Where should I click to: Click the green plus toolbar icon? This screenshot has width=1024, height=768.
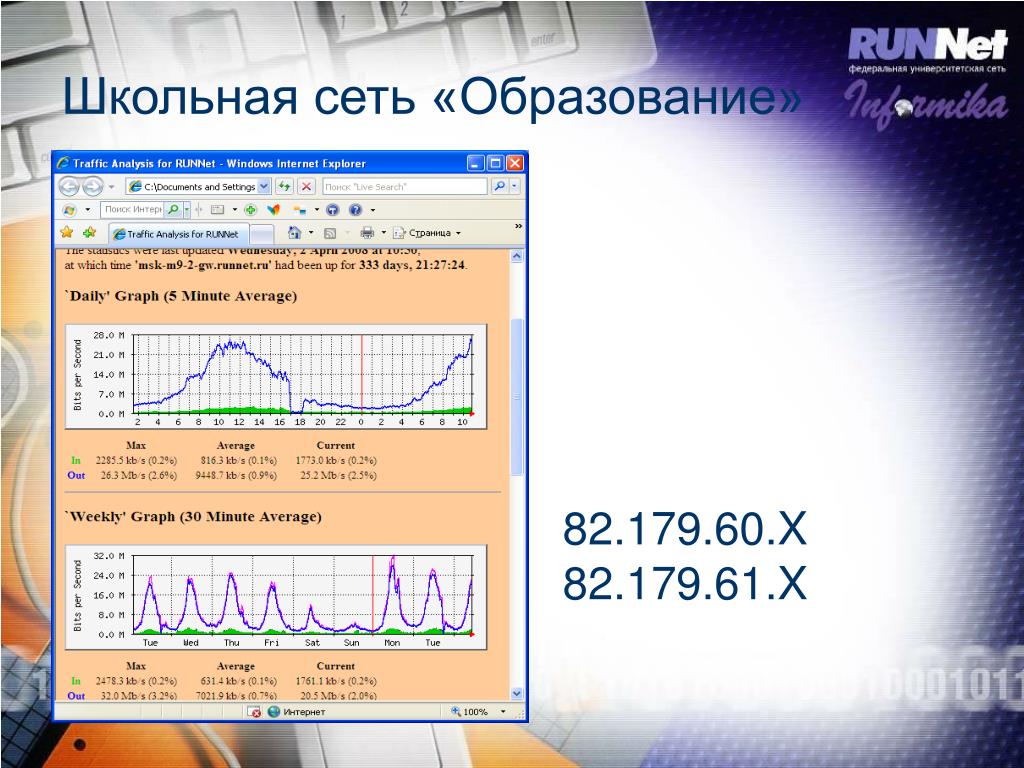click(x=250, y=210)
